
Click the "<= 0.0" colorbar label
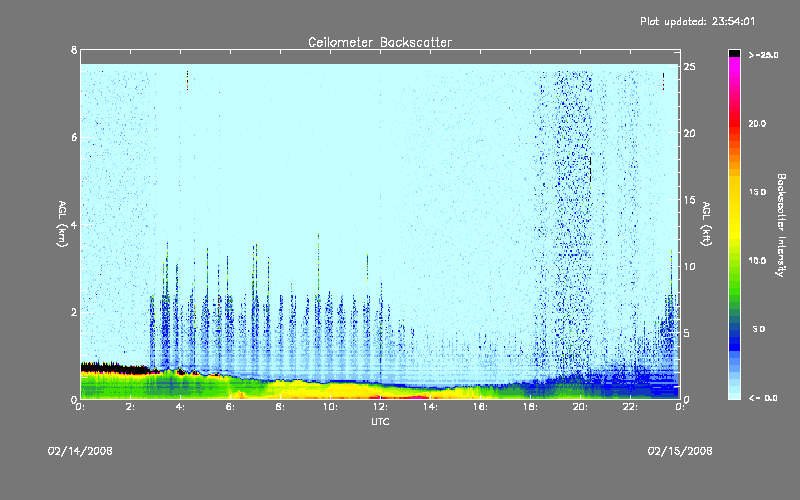[763, 397]
